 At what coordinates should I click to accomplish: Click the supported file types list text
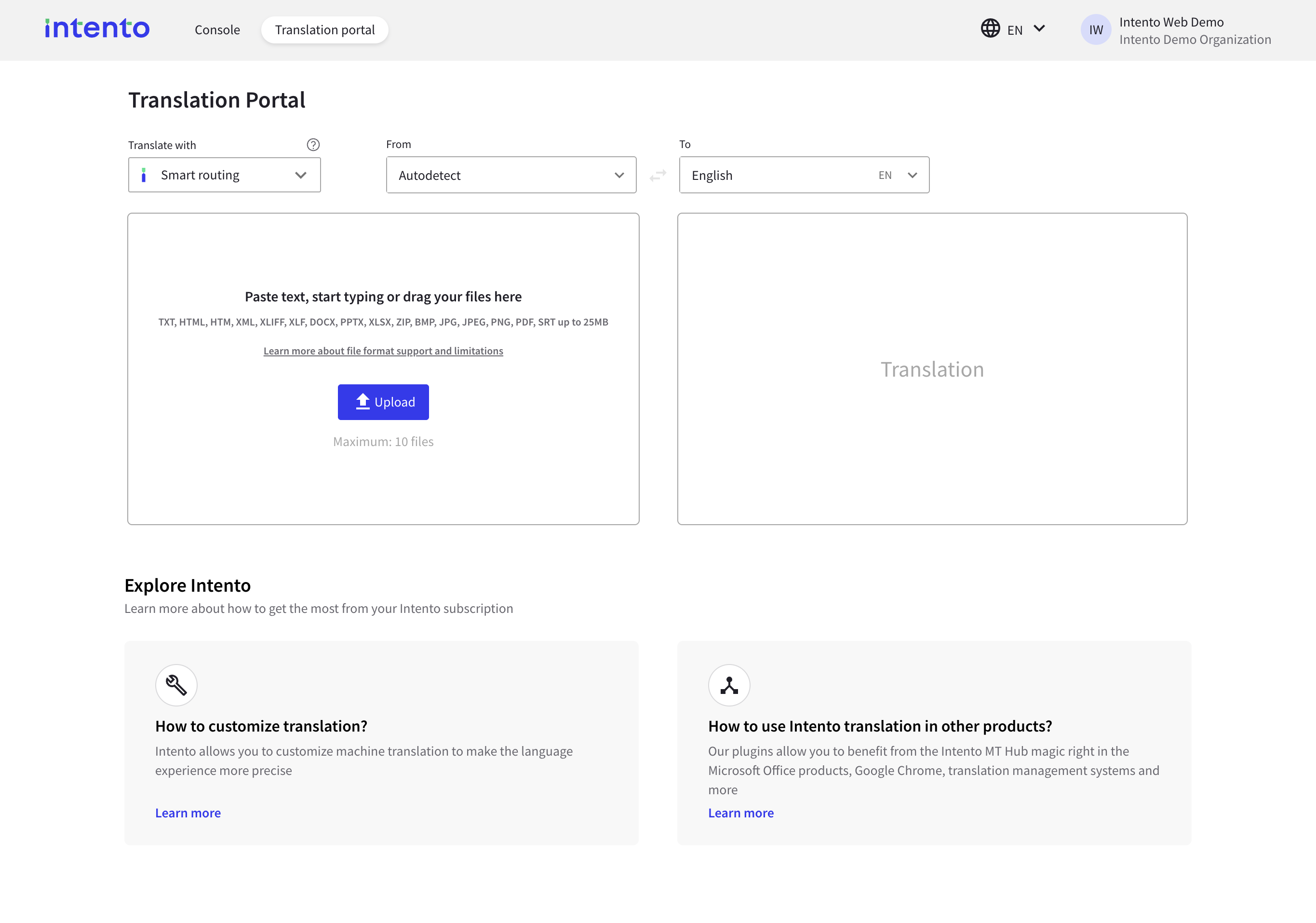(383, 322)
